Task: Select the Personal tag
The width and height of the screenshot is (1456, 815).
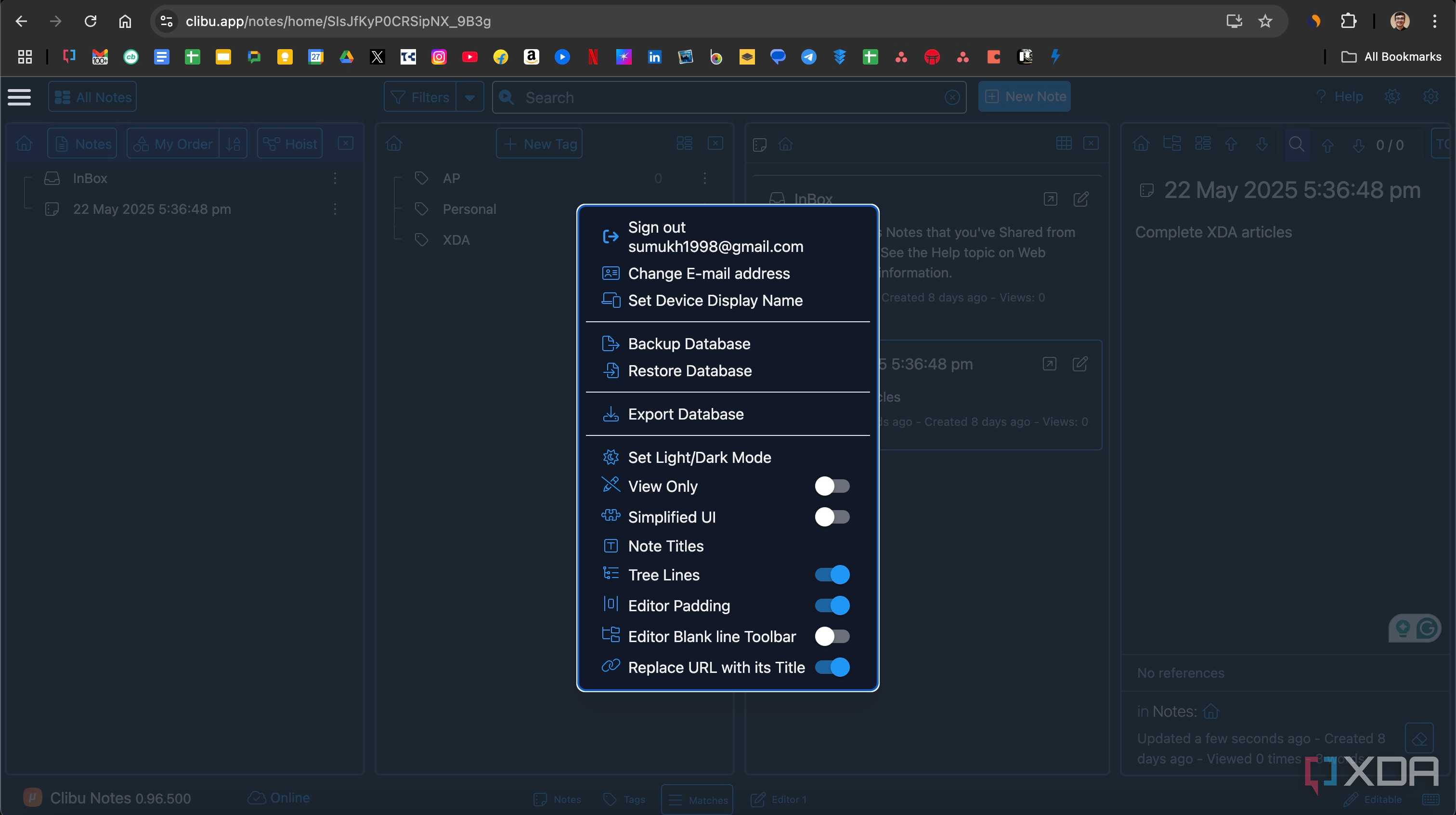Action: point(469,209)
